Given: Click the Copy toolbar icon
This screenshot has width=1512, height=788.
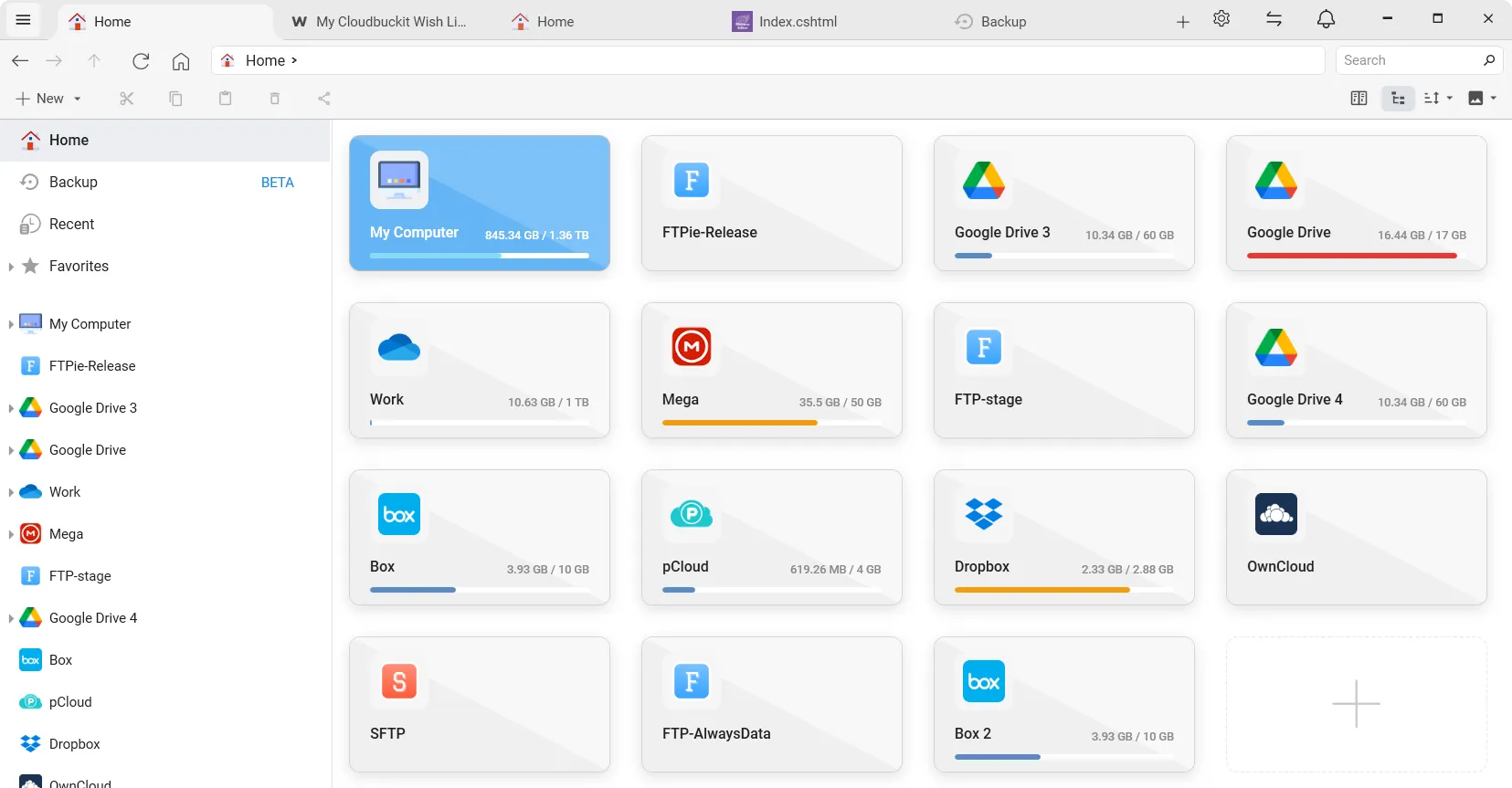Looking at the screenshot, I should pyautogui.click(x=175, y=99).
